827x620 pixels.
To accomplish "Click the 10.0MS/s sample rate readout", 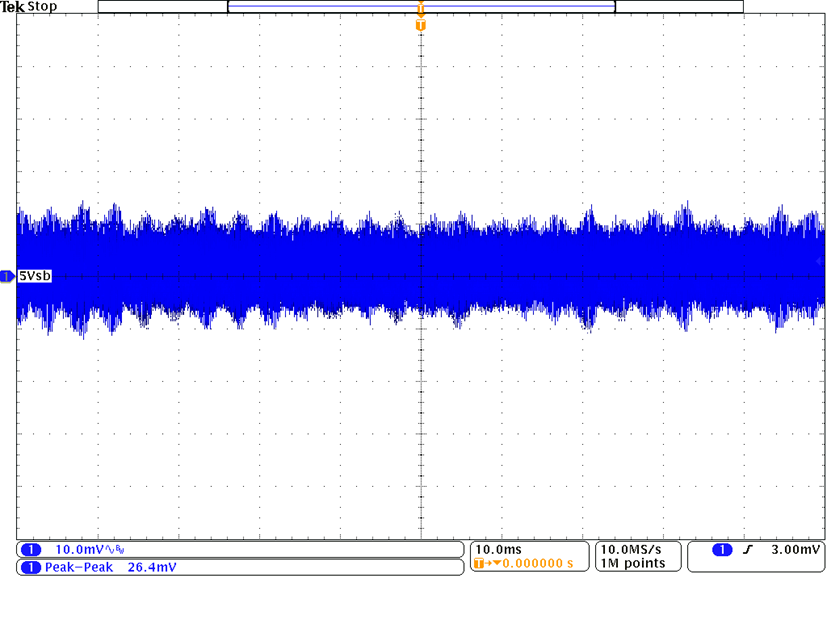I will (x=631, y=549).
